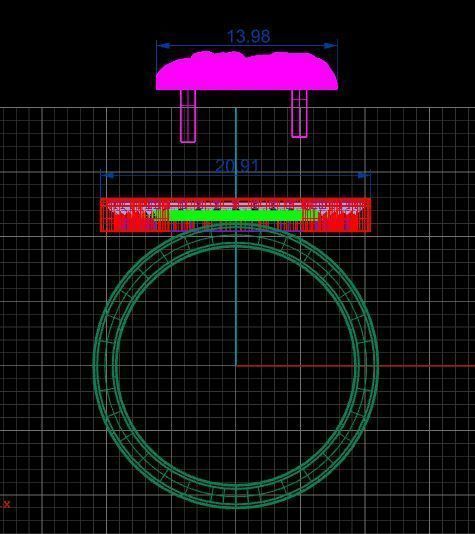Click the red horizontal axis line
The height and width of the screenshot is (534, 475).
[356, 366]
